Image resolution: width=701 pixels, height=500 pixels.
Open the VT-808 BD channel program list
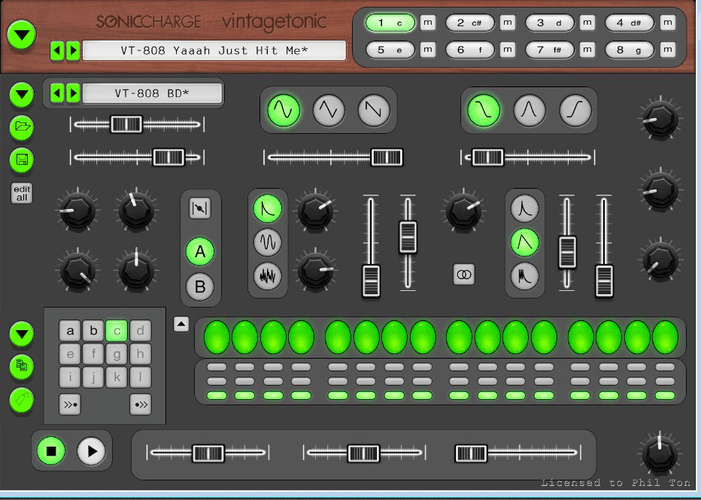[x=152, y=93]
